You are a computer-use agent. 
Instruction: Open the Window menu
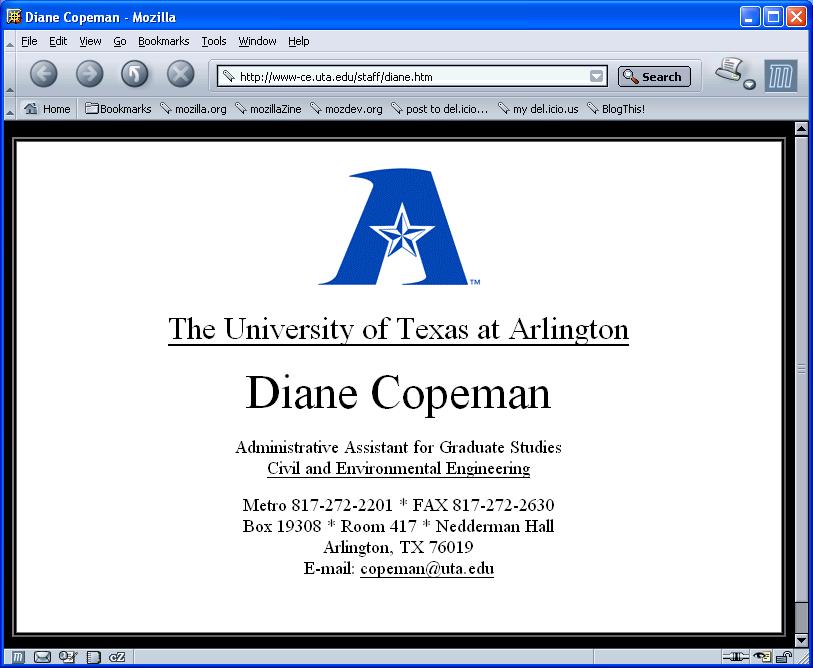pyautogui.click(x=257, y=41)
